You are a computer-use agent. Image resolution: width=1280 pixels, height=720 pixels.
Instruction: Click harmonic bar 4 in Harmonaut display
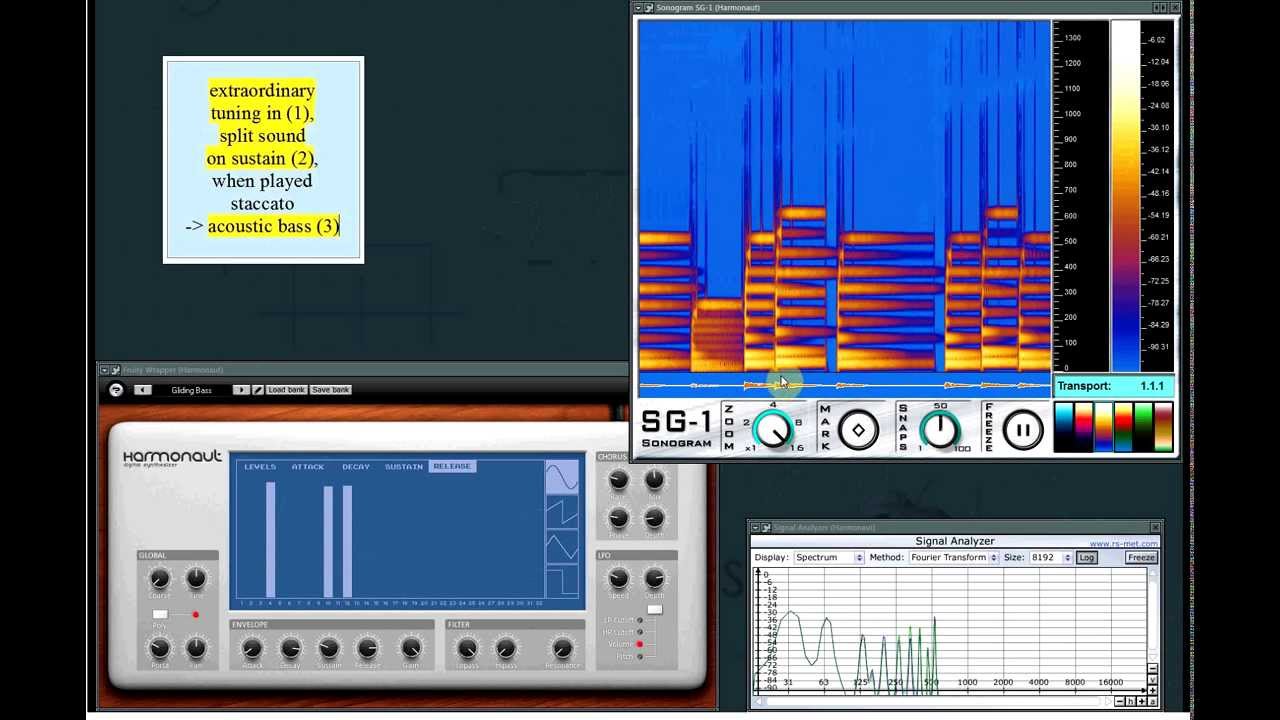[x=270, y=540]
